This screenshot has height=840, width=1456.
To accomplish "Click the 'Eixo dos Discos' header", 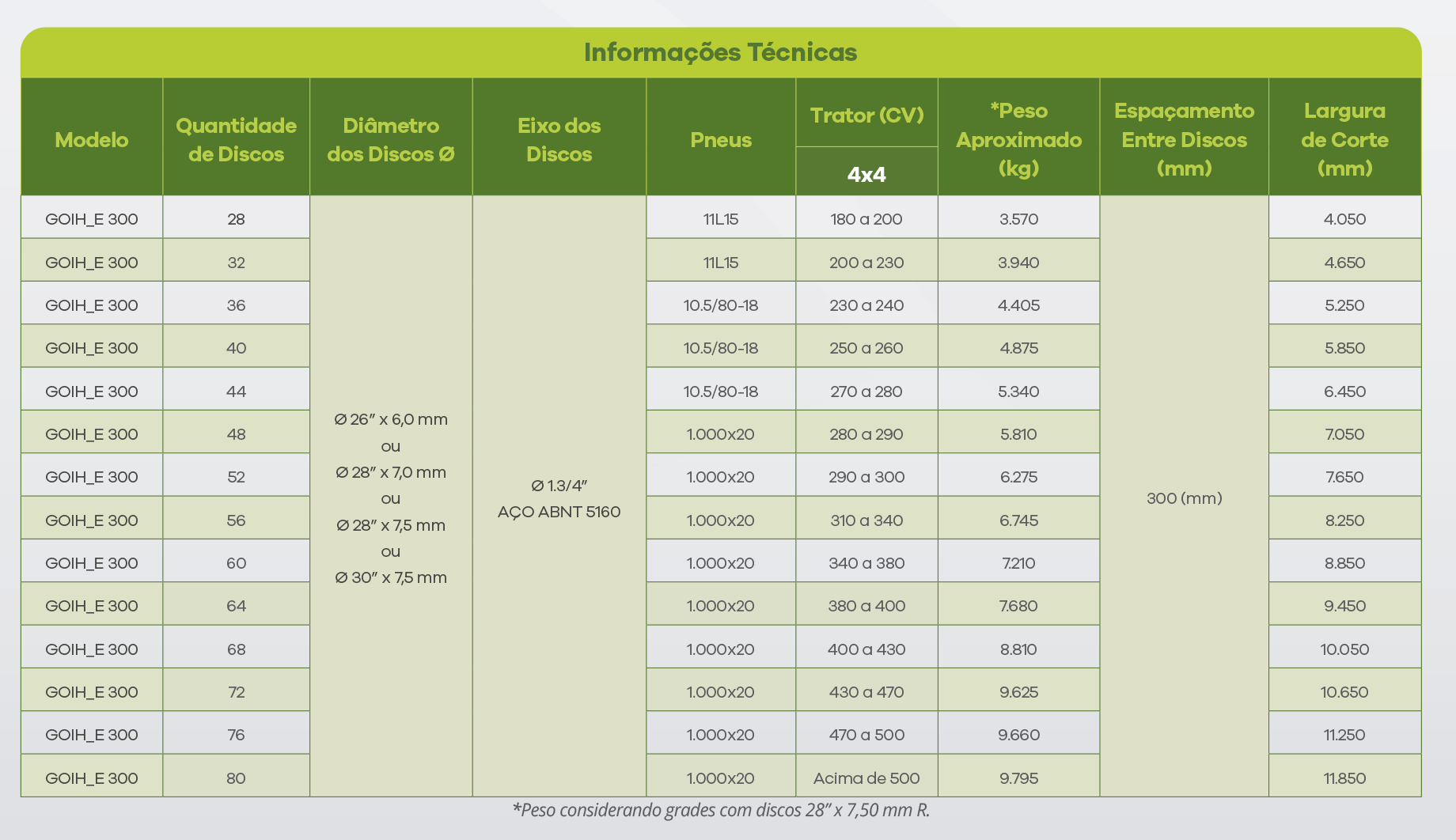I will 559,140.
